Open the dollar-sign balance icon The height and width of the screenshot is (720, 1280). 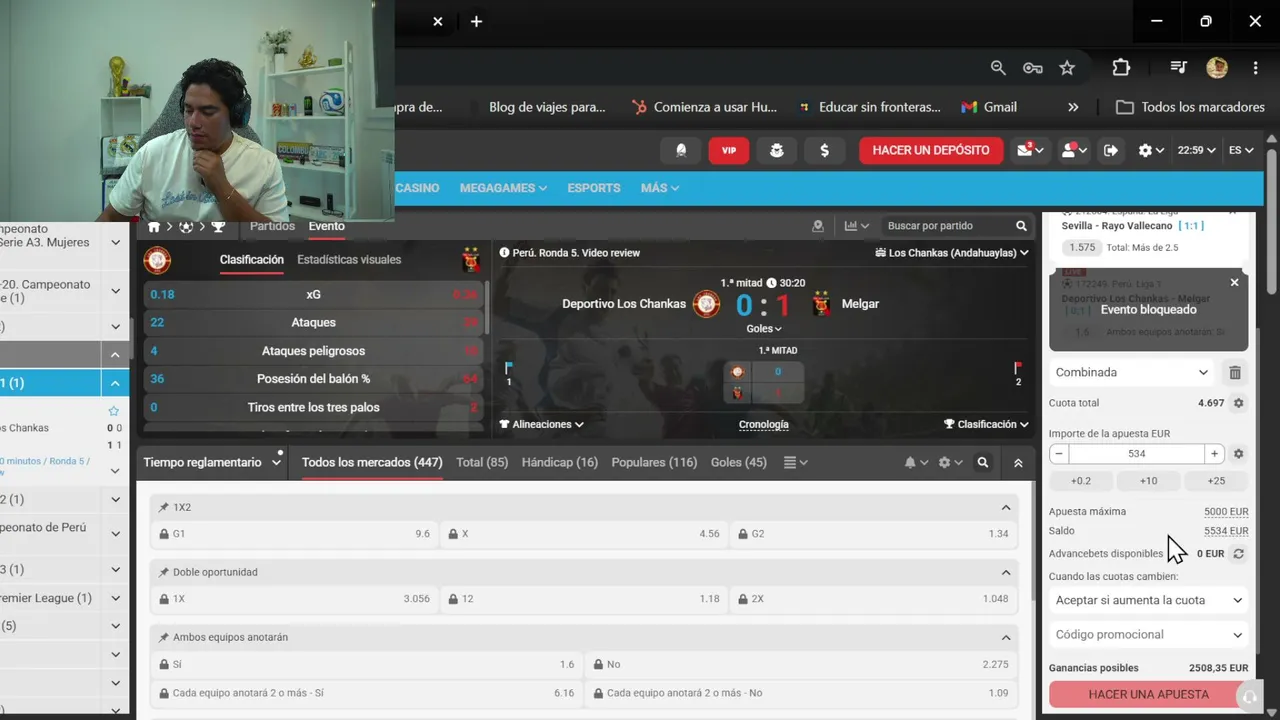click(824, 150)
